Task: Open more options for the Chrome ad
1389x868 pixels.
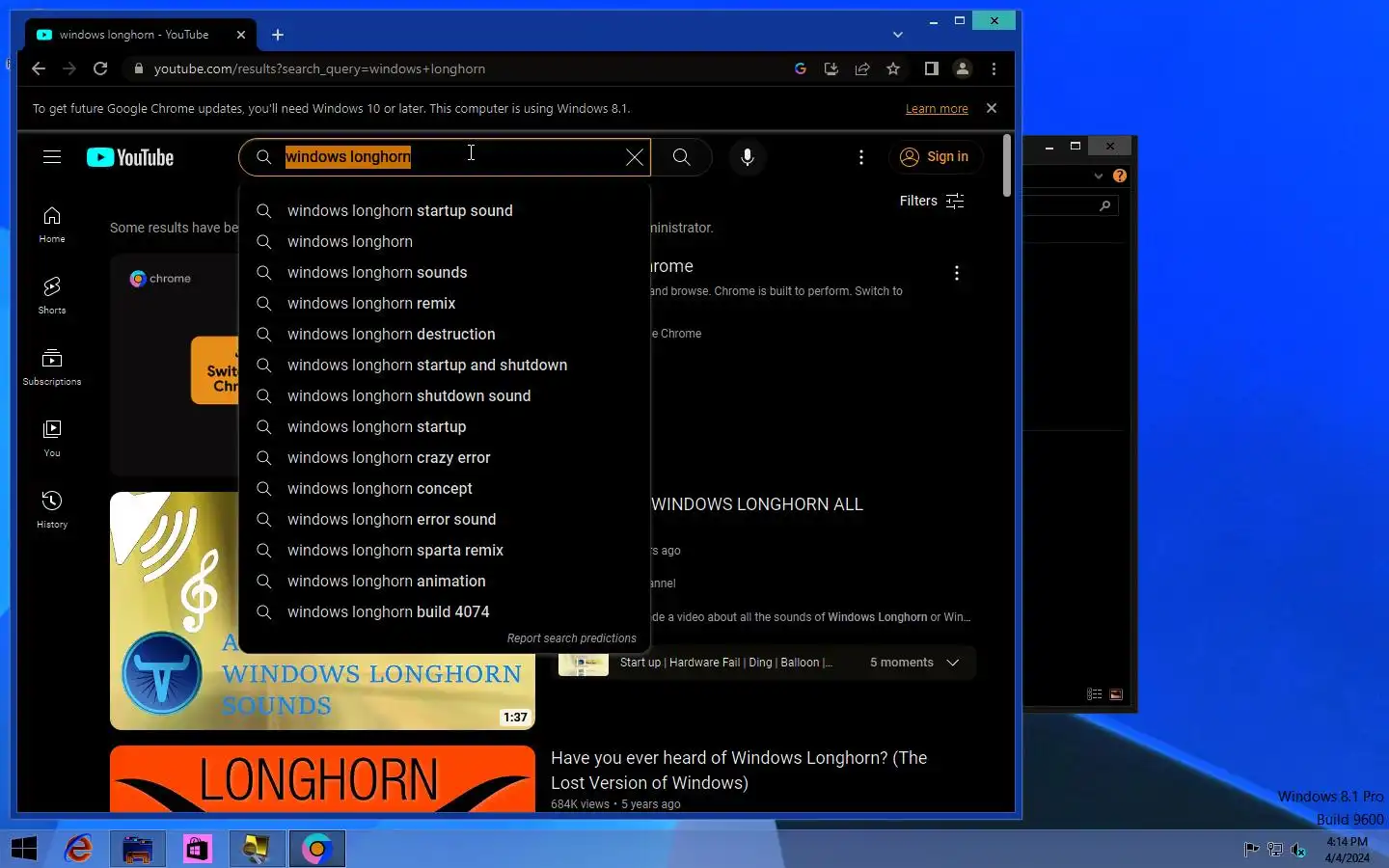Action: tap(957, 273)
